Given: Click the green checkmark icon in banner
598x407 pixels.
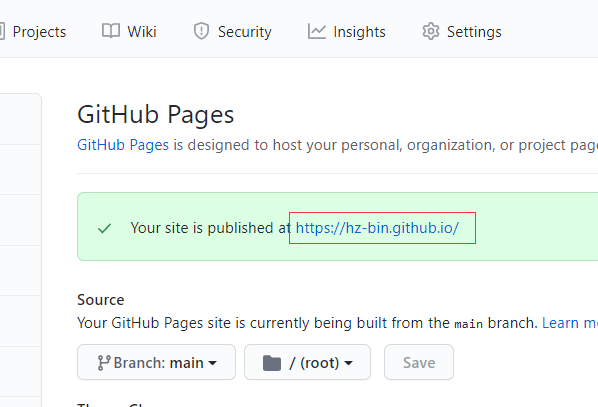Looking at the screenshot, I should (104, 228).
